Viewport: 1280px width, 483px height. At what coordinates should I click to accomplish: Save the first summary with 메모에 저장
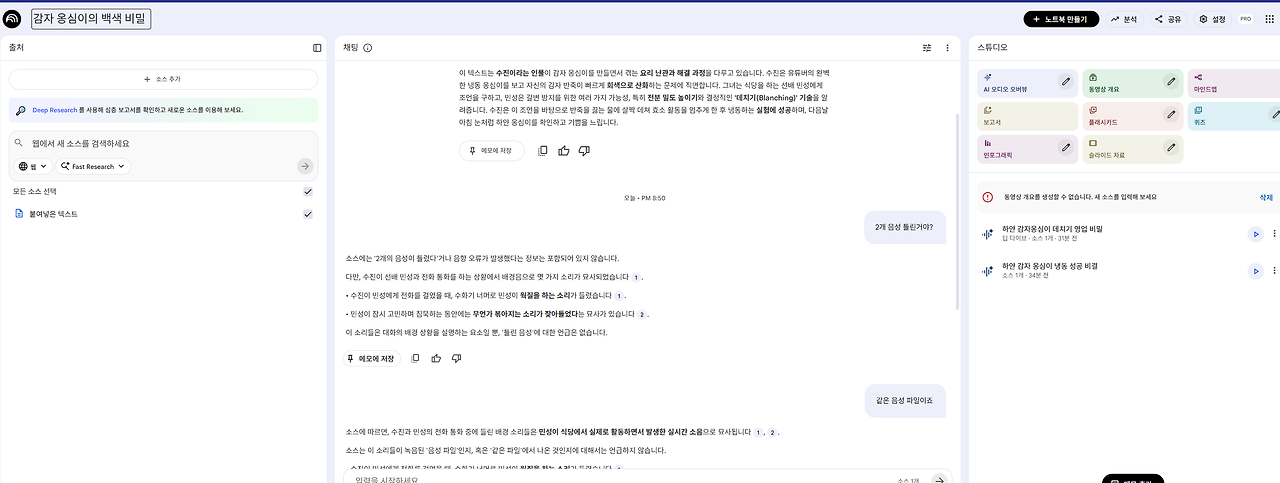pos(491,151)
